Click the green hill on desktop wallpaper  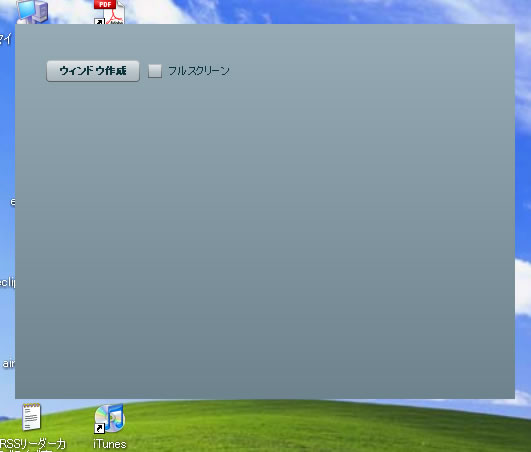coord(305,427)
